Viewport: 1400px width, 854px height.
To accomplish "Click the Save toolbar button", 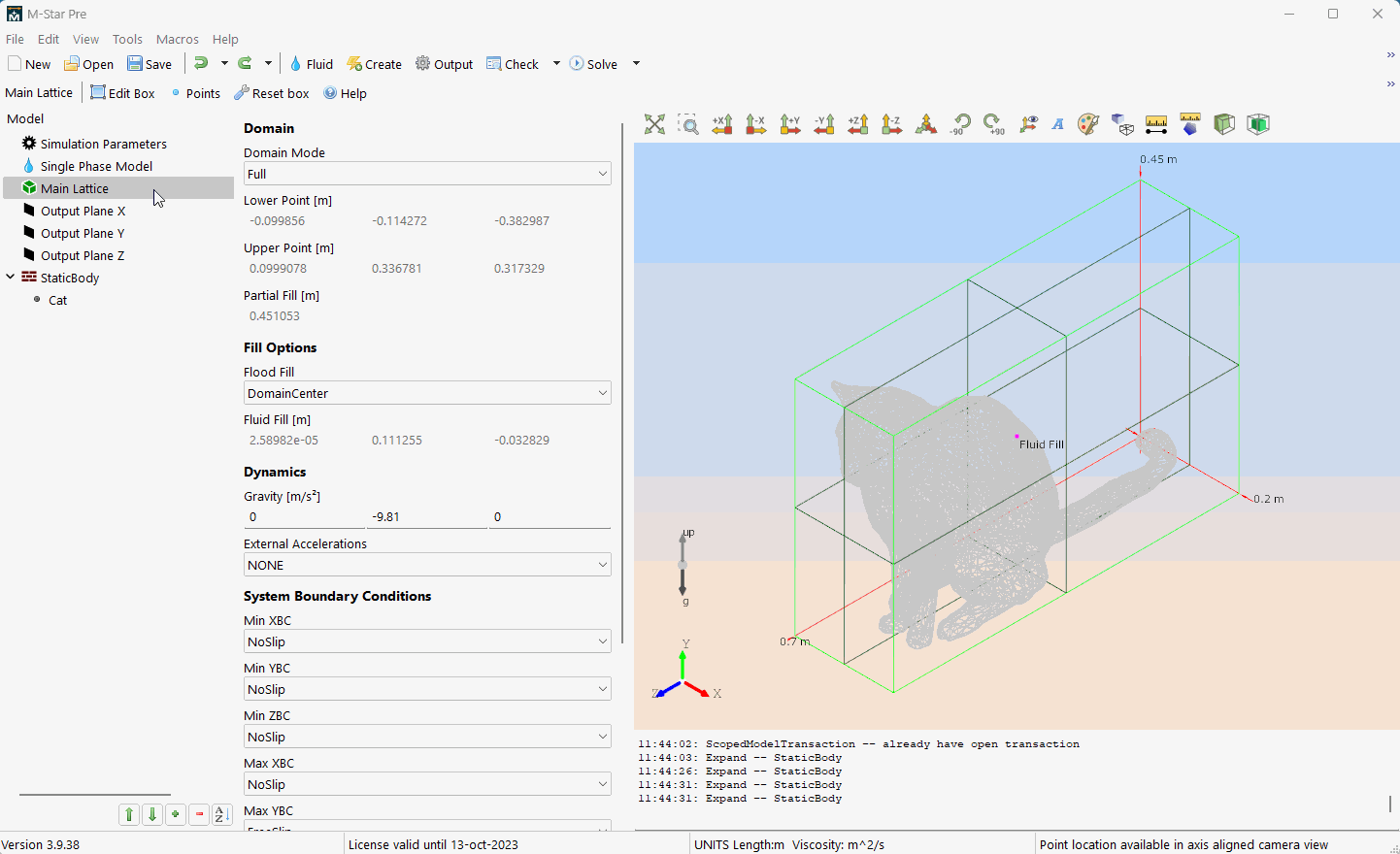I will tap(150, 64).
